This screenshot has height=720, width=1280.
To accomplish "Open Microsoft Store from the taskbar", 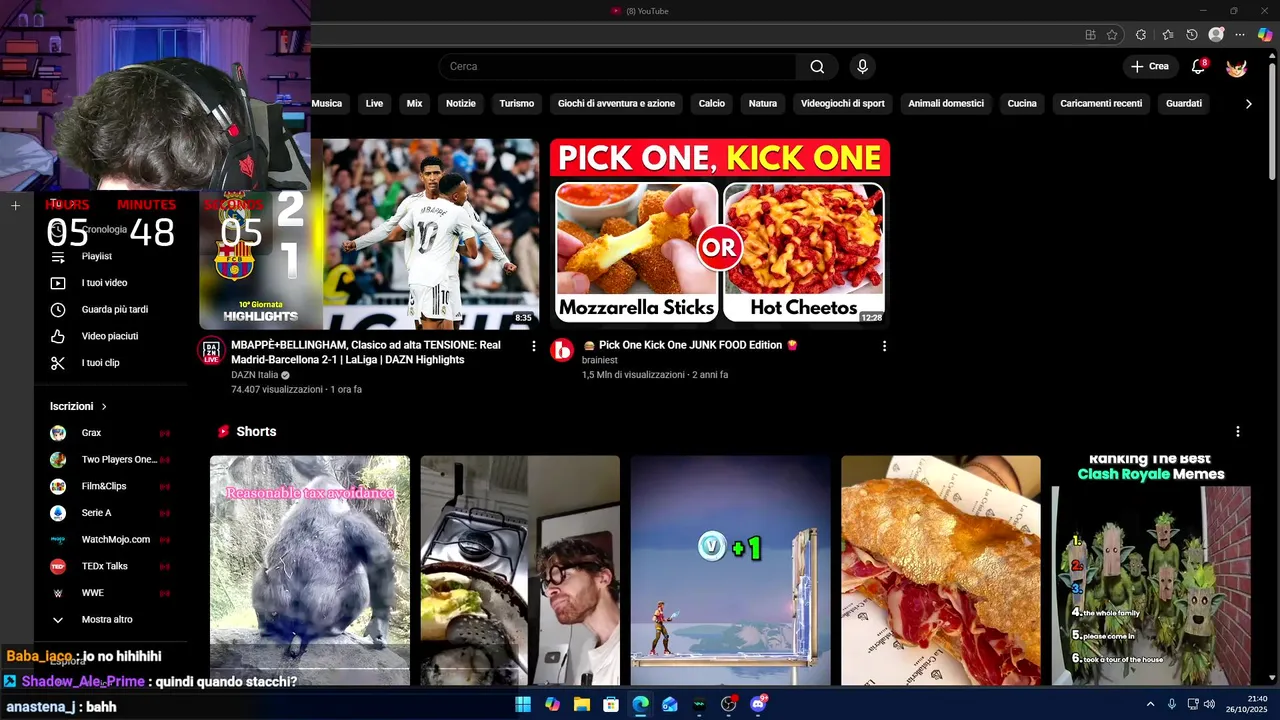I will (x=611, y=705).
